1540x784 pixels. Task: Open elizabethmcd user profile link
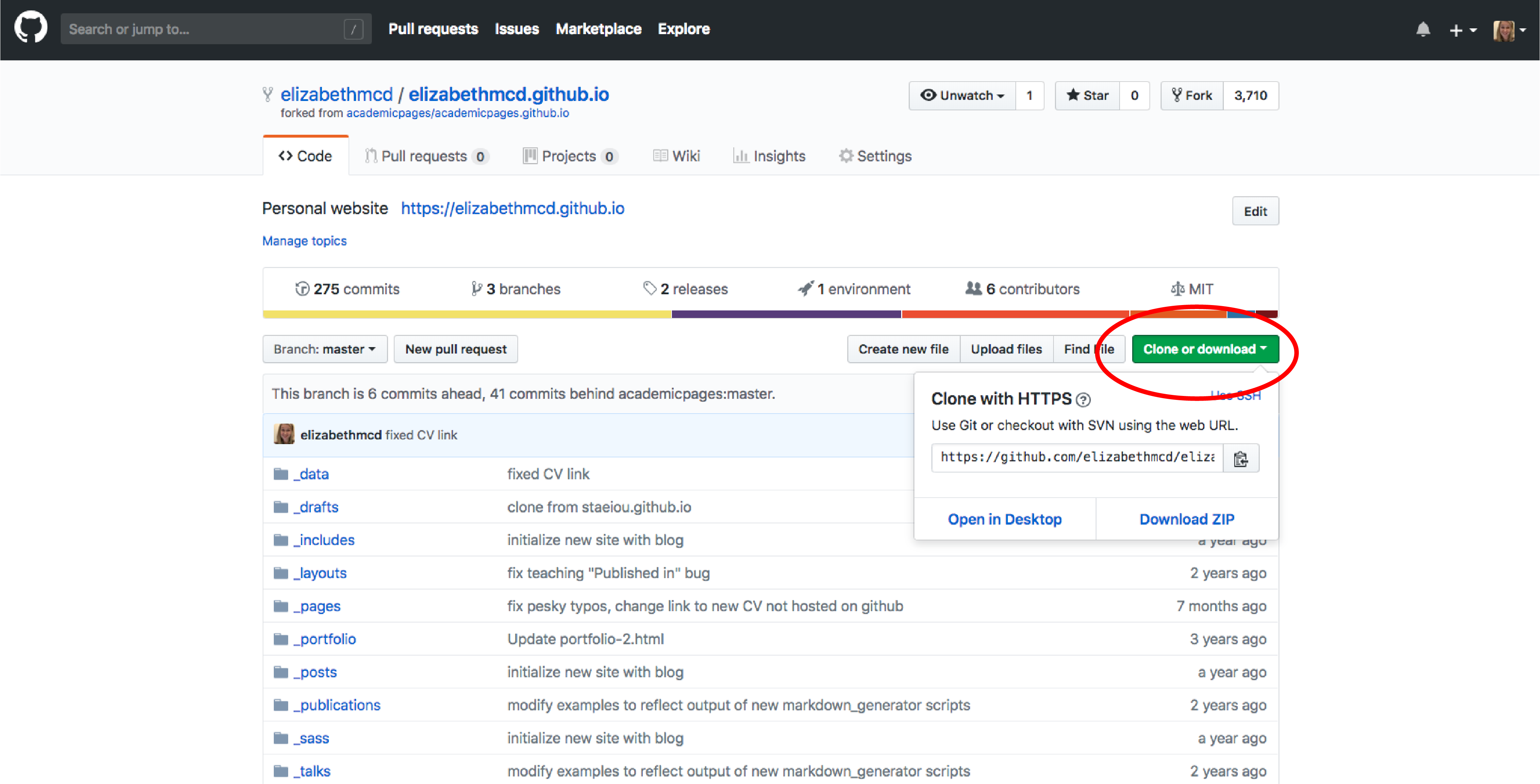pyautogui.click(x=337, y=94)
